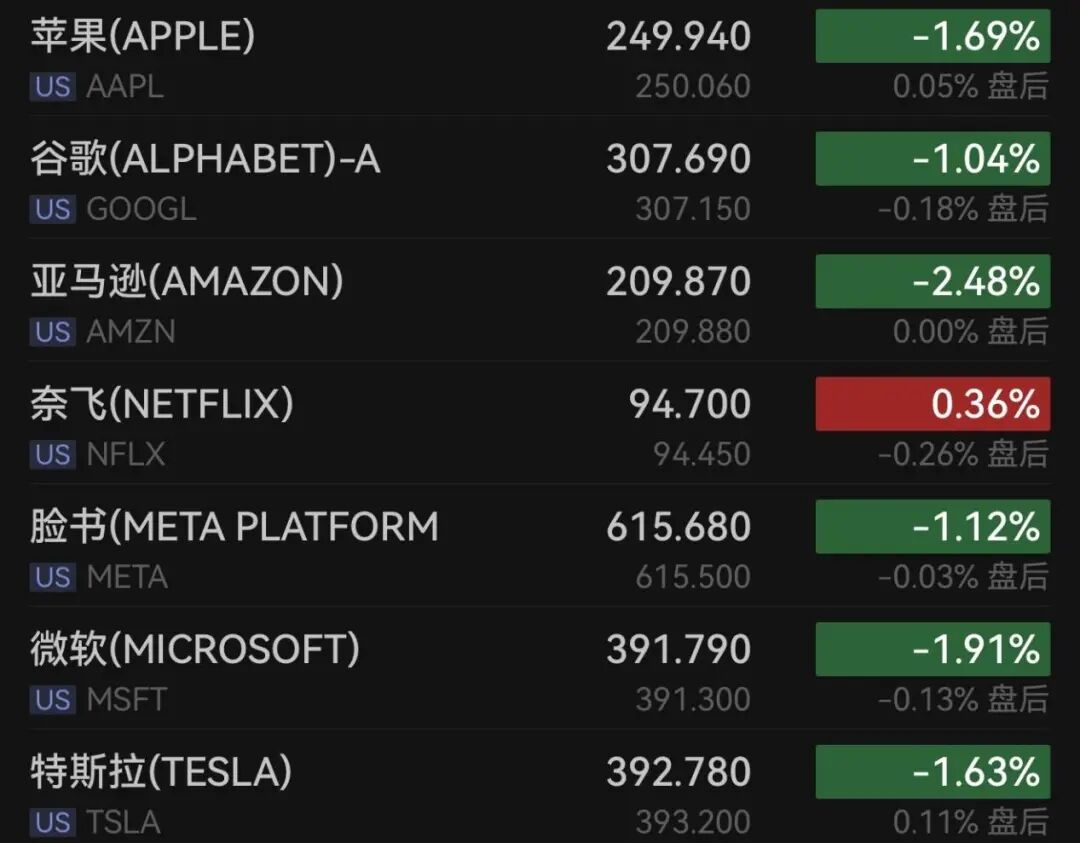The height and width of the screenshot is (843, 1080).
Task: Tap Microsoft's -1.91% change badge
Action: (x=932, y=649)
